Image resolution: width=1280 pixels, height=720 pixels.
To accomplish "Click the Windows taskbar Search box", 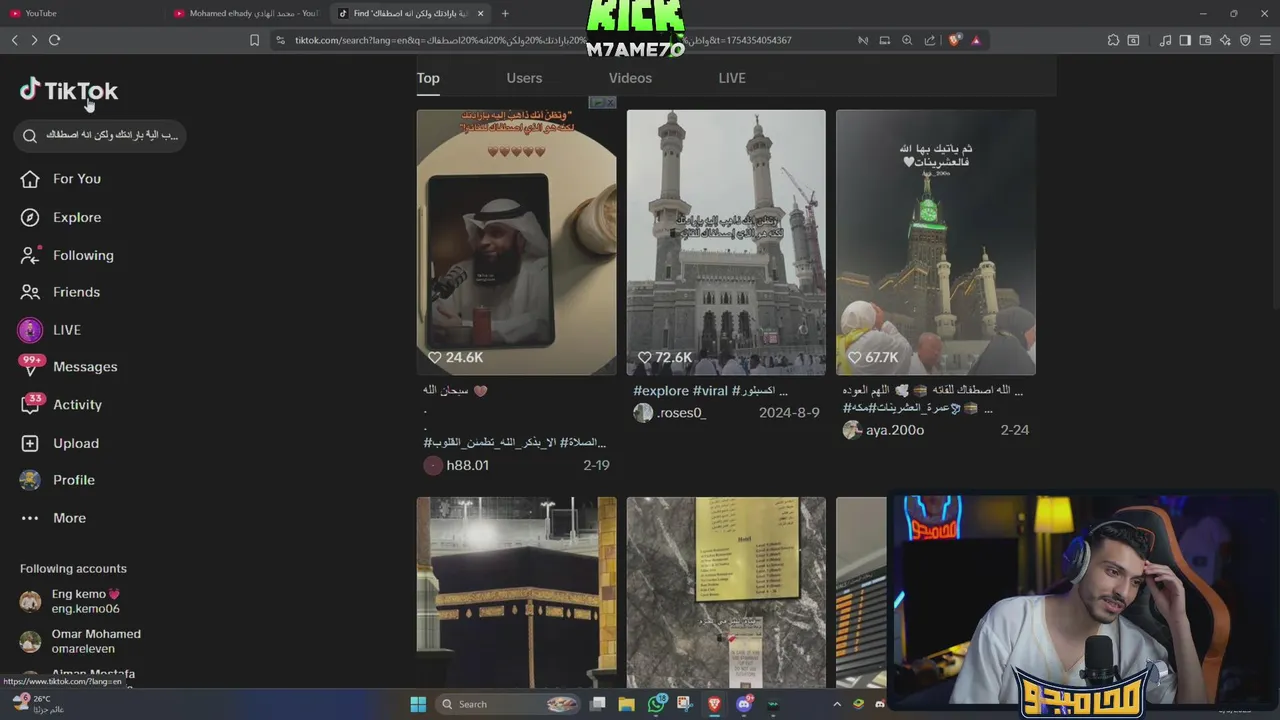I will pos(509,704).
